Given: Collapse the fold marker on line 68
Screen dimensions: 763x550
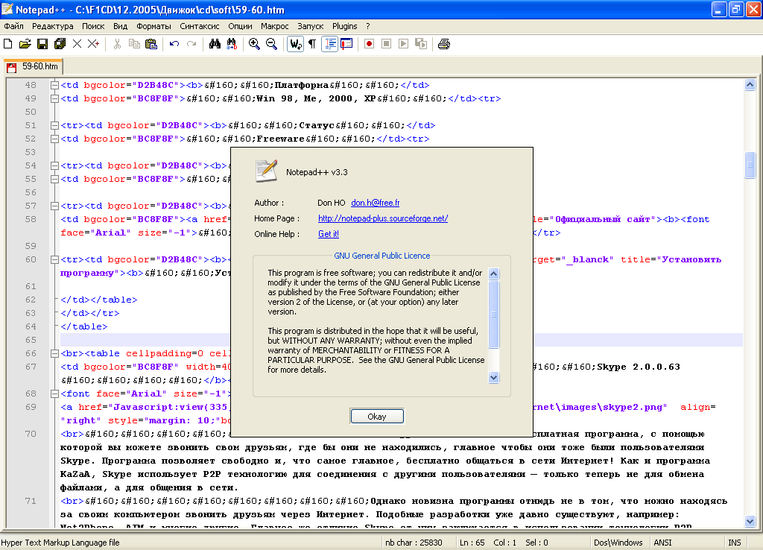Looking at the screenshot, I should 54,394.
